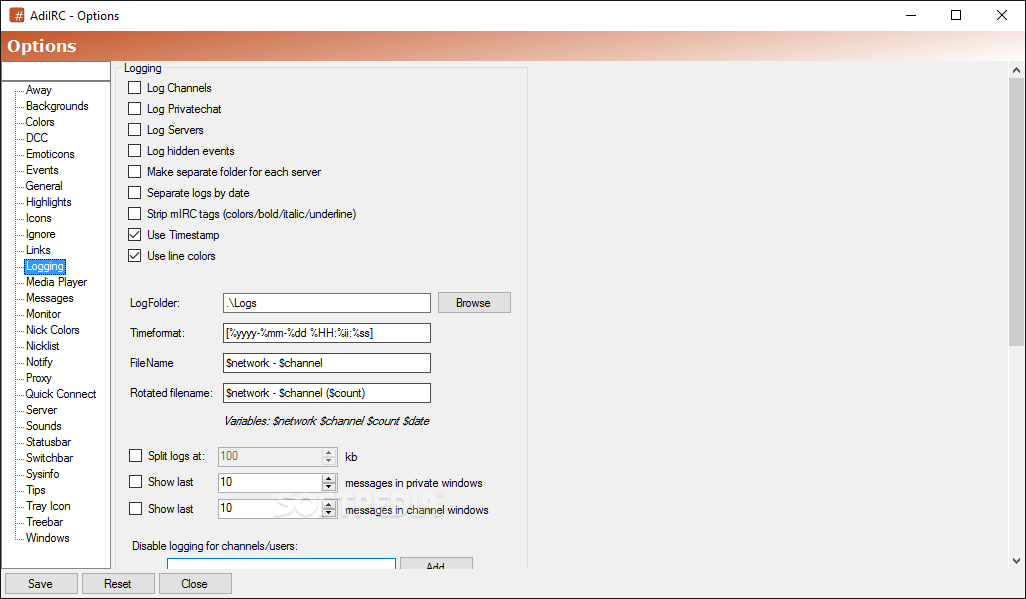This screenshot has width=1026, height=599.
Task: Click the Rotated filename input field
Action: (x=327, y=393)
